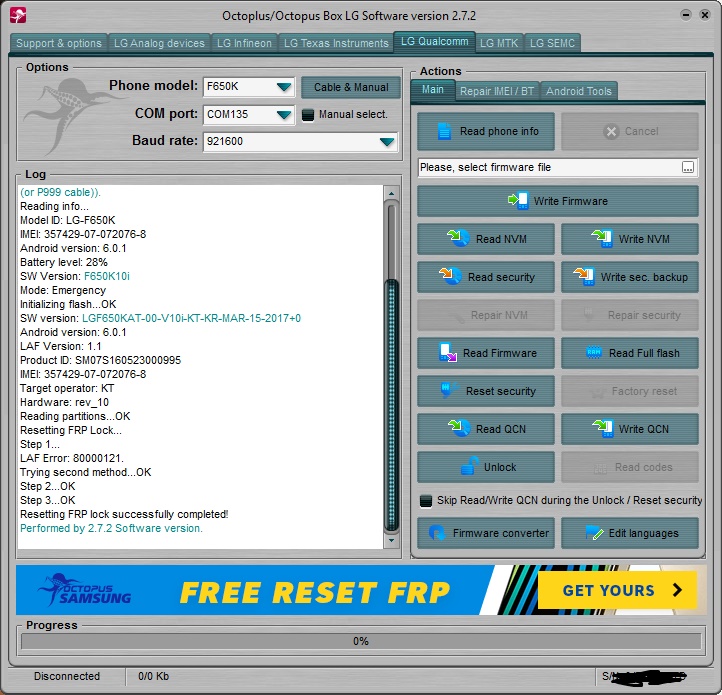Viewport: 722px width, 695px height.
Task: Click the log scroll up arrow
Action: [391, 193]
